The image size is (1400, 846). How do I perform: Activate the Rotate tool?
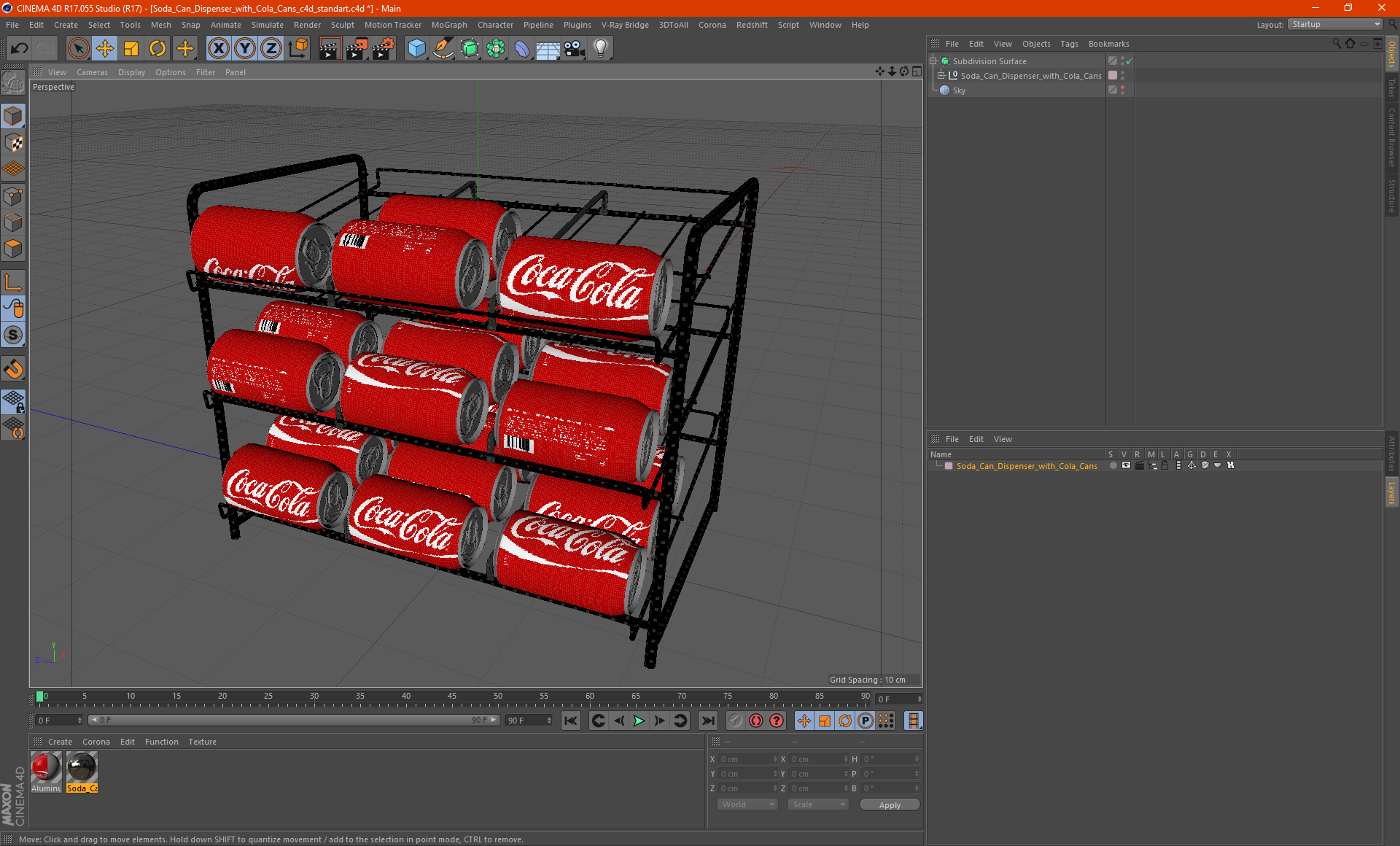click(x=157, y=49)
